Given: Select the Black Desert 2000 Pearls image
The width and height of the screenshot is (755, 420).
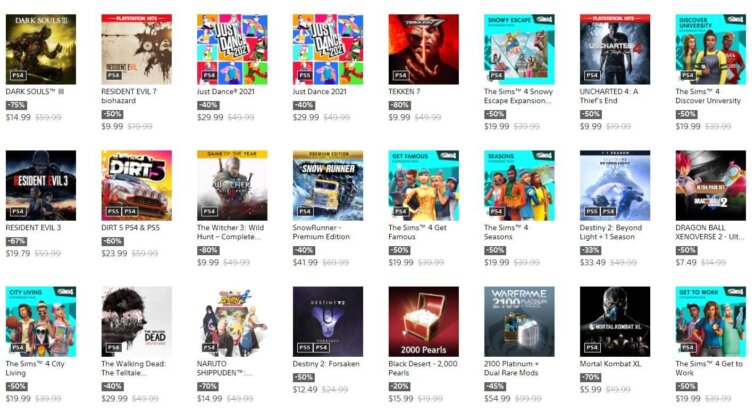Looking at the screenshot, I should coord(423,322).
